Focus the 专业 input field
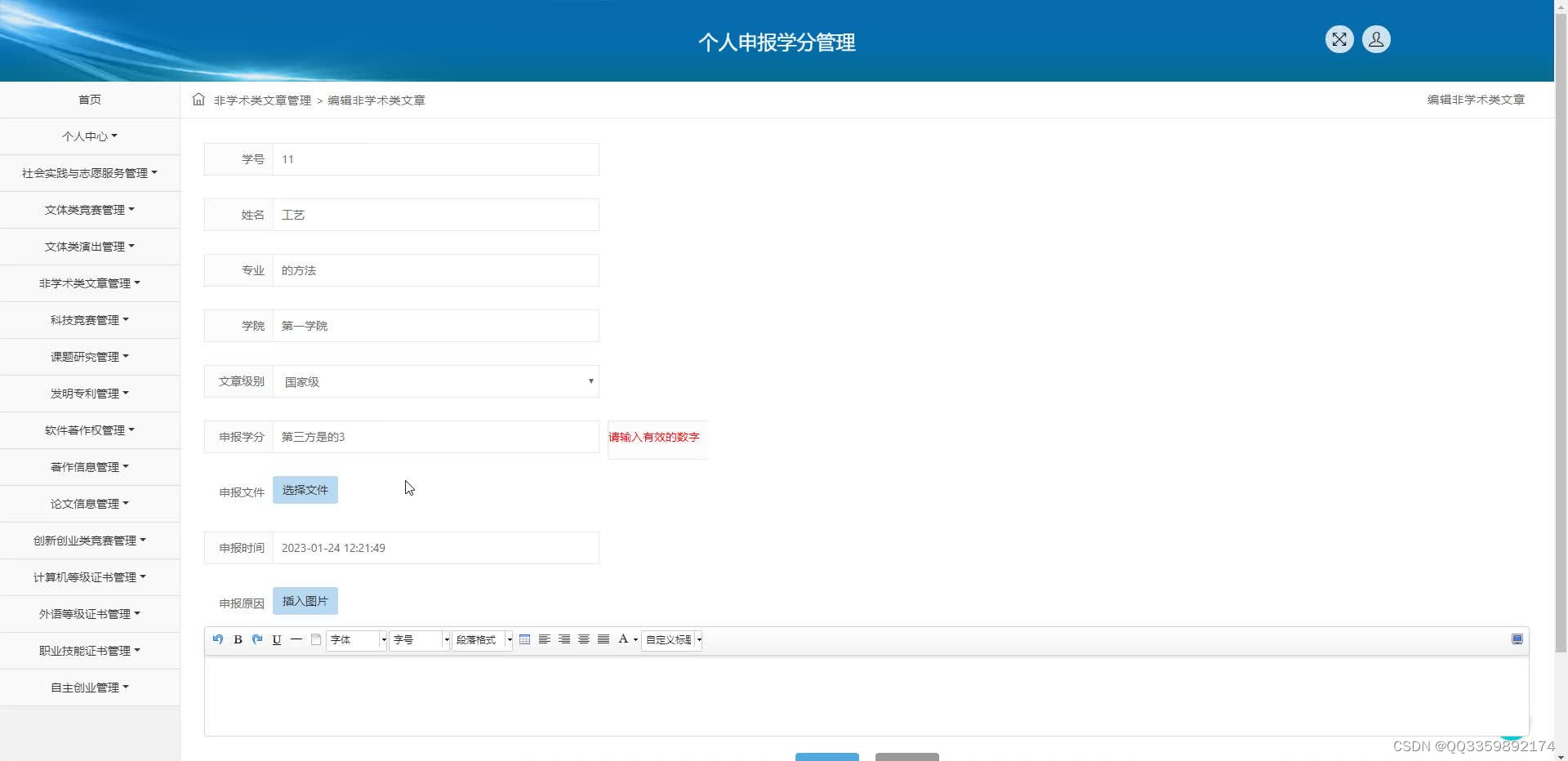This screenshot has width=1568, height=761. 436,270
